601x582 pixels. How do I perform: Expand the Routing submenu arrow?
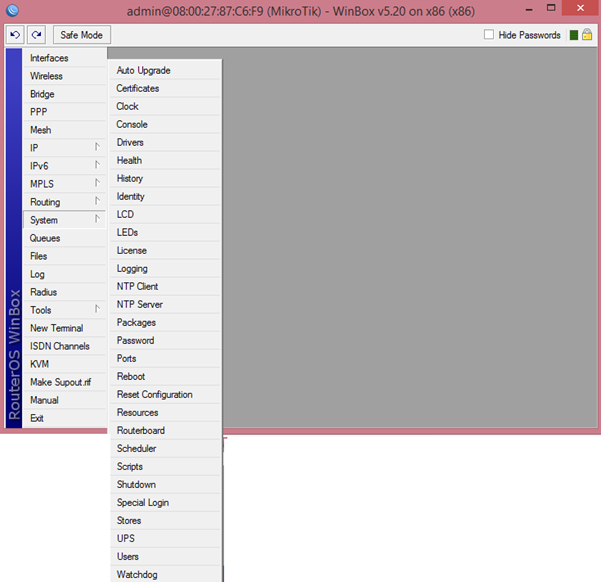pos(97,201)
